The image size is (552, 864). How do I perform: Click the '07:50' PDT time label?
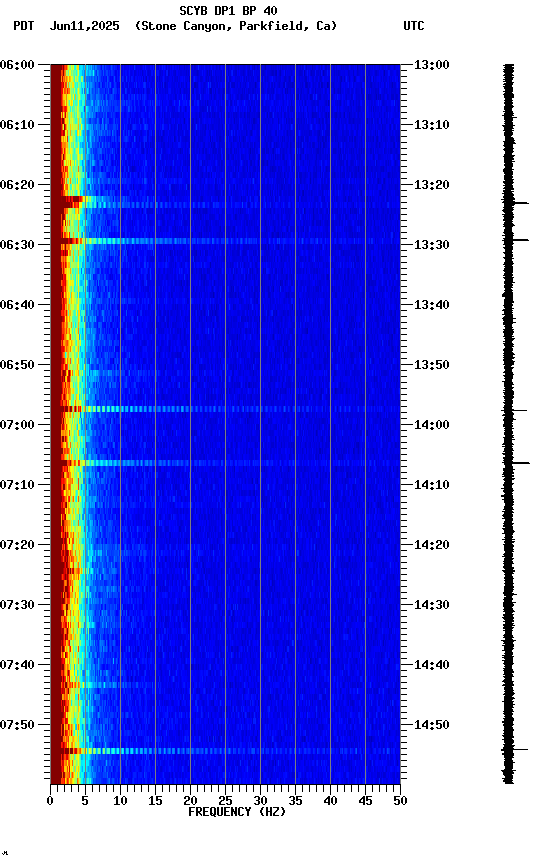(x=17, y=725)
